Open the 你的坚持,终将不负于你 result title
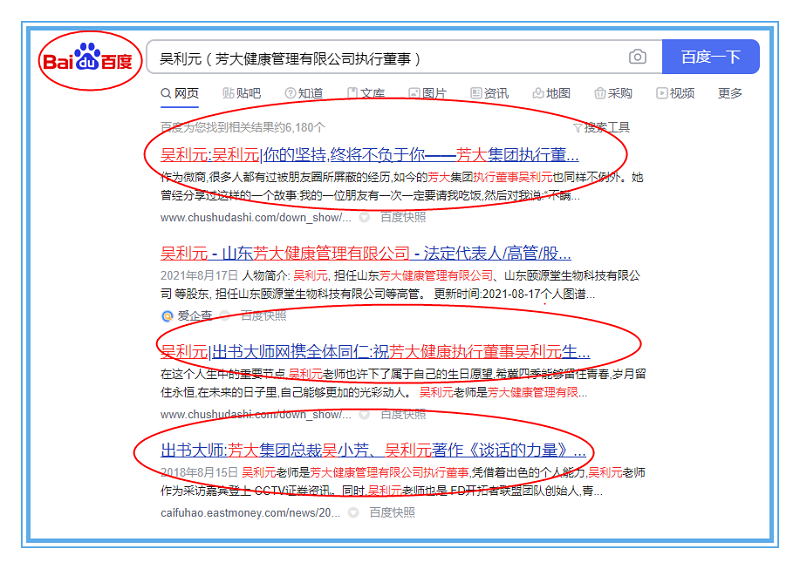 [x=370, y=155]
